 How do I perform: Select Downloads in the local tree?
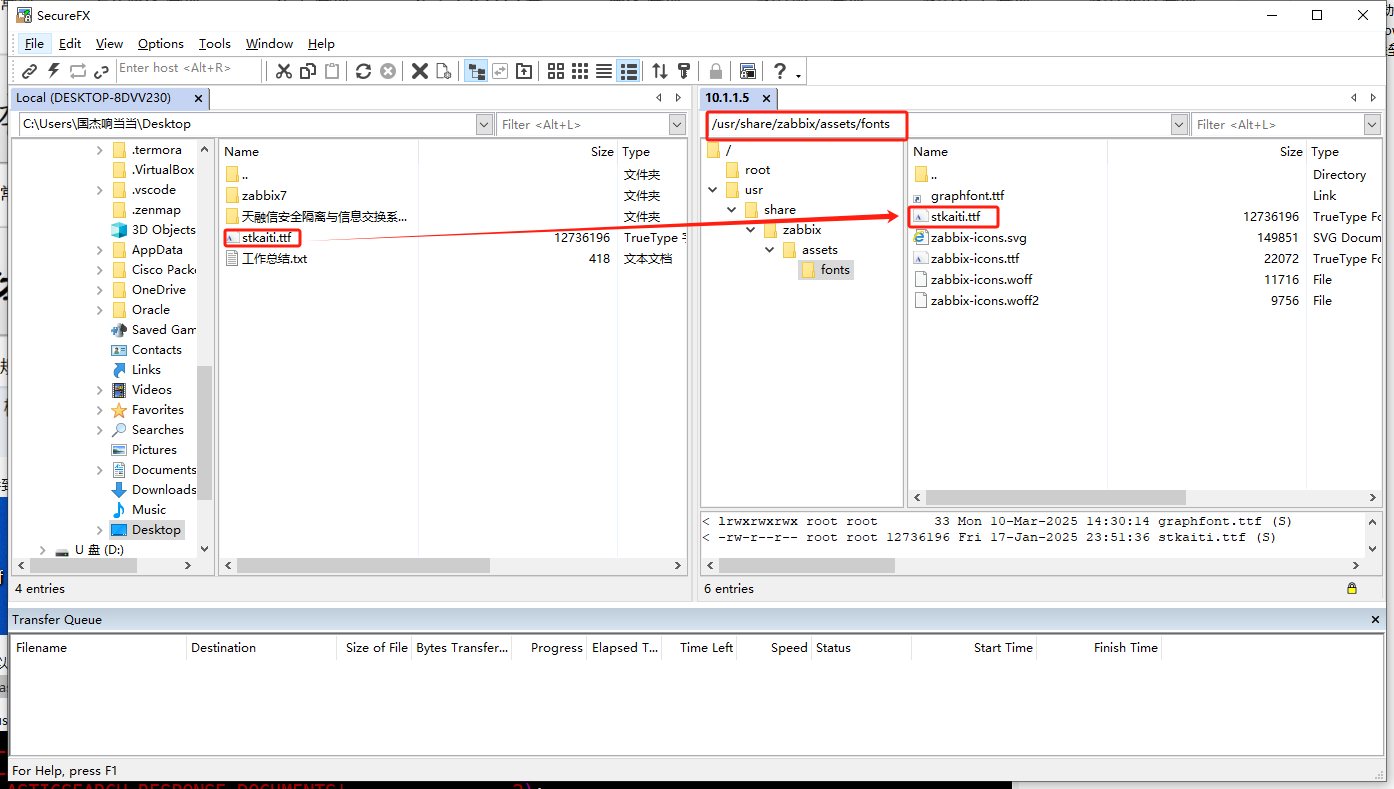(x=164, y=490)
